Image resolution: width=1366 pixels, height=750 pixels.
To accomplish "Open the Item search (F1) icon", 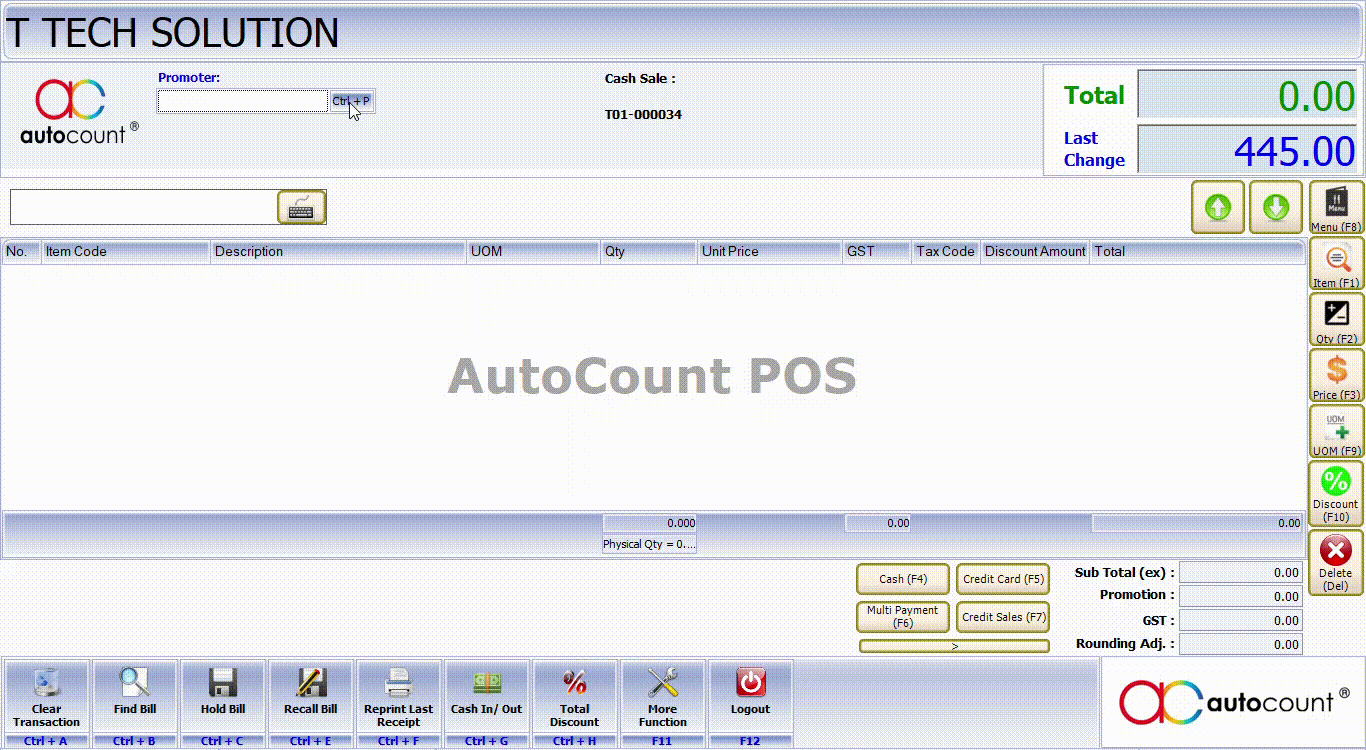I will point(1336,264).
